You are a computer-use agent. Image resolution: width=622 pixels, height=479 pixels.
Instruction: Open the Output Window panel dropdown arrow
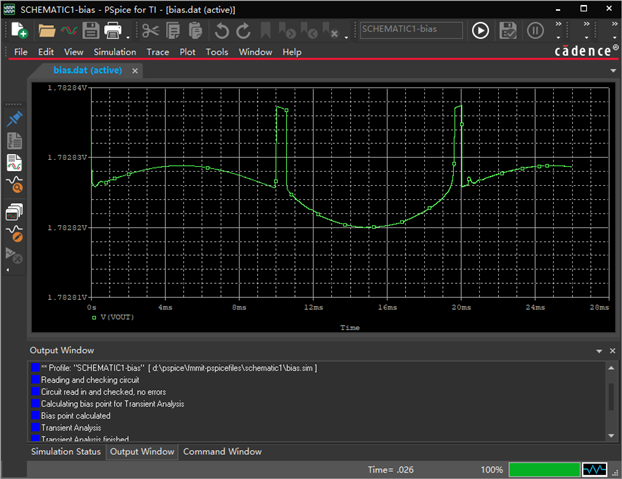tap(599, 351)
